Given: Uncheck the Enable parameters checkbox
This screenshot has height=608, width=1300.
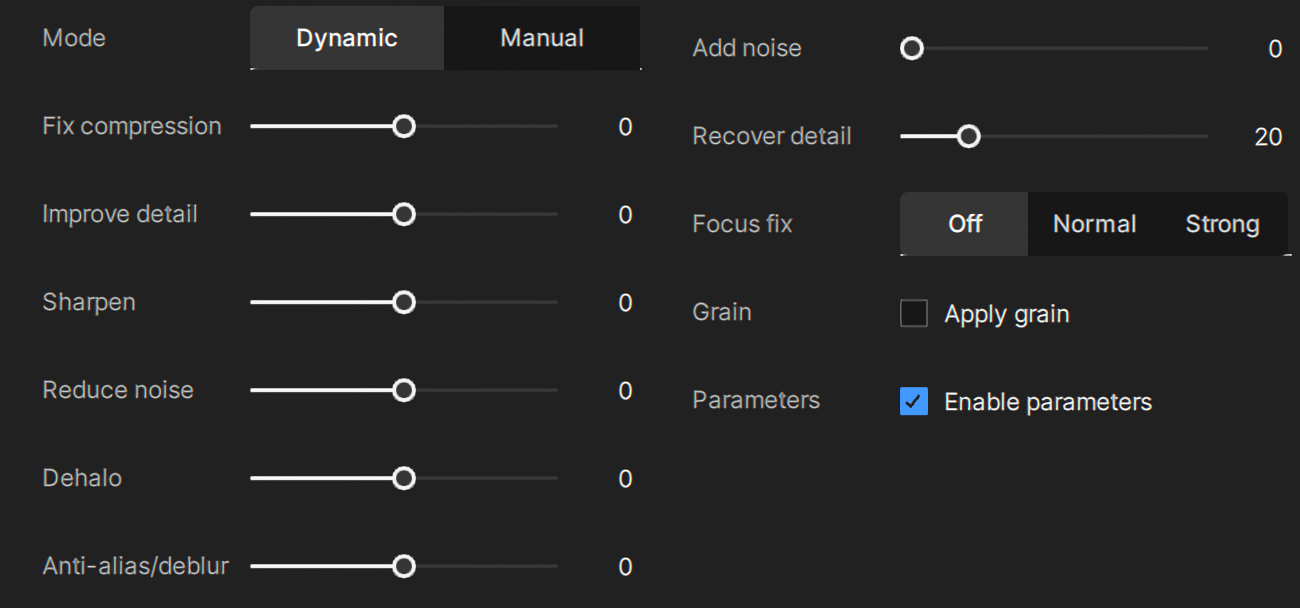Looking at the screenshot, I should tap(914, 402).
